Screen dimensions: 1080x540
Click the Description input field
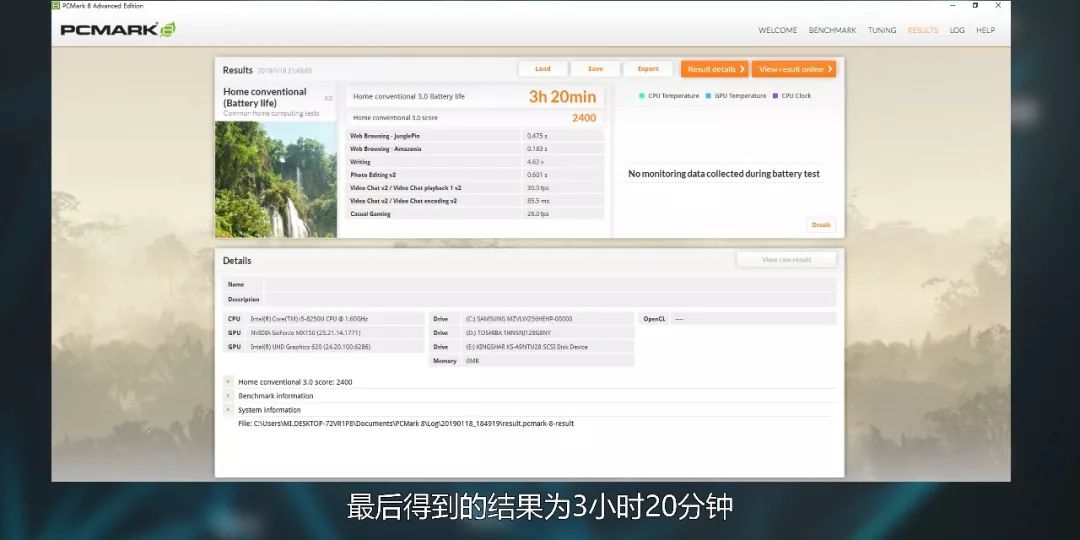click(550, 300)
